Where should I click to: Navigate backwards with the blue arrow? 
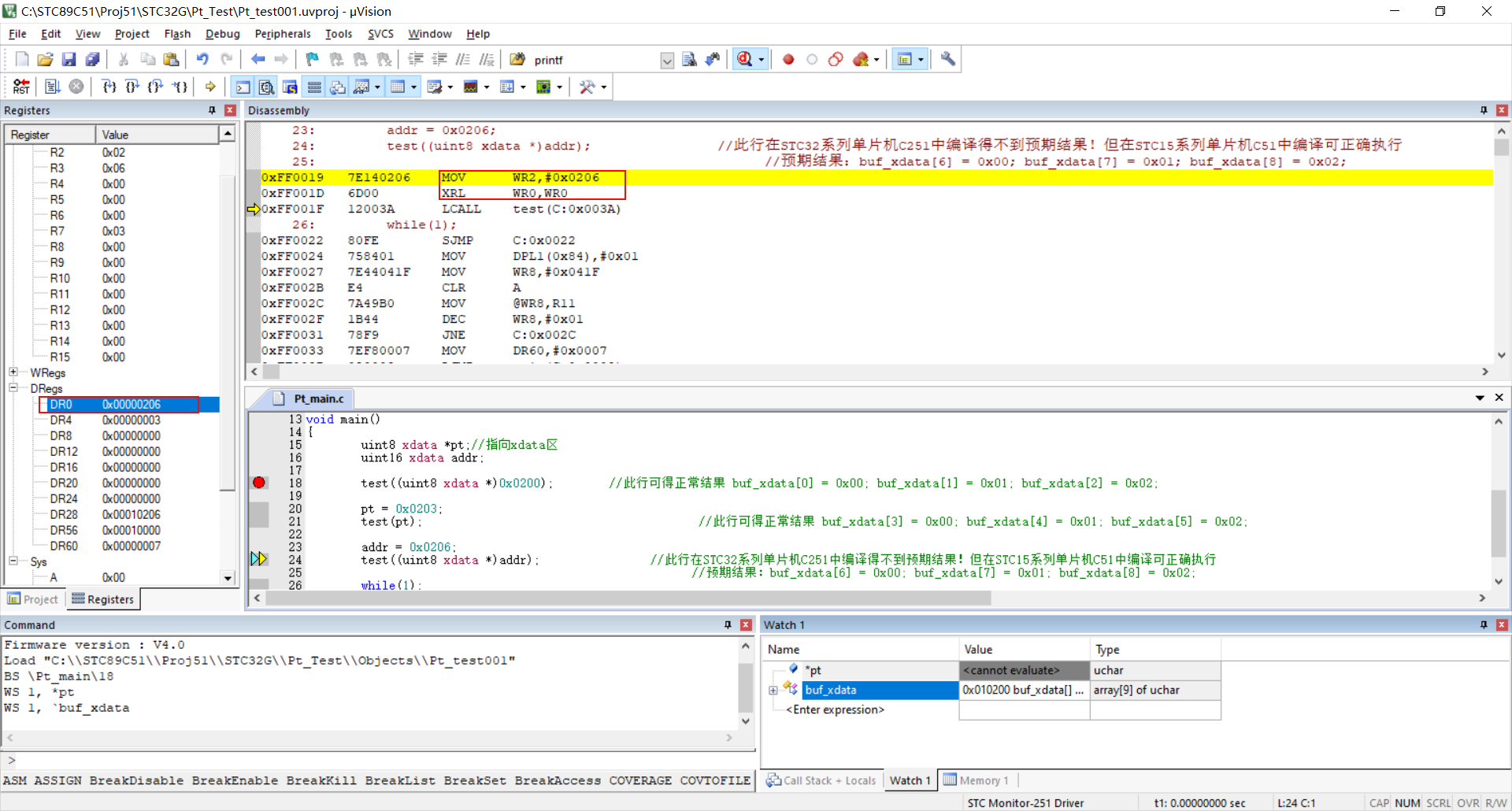pyautogui.click(x=258, y=59)
